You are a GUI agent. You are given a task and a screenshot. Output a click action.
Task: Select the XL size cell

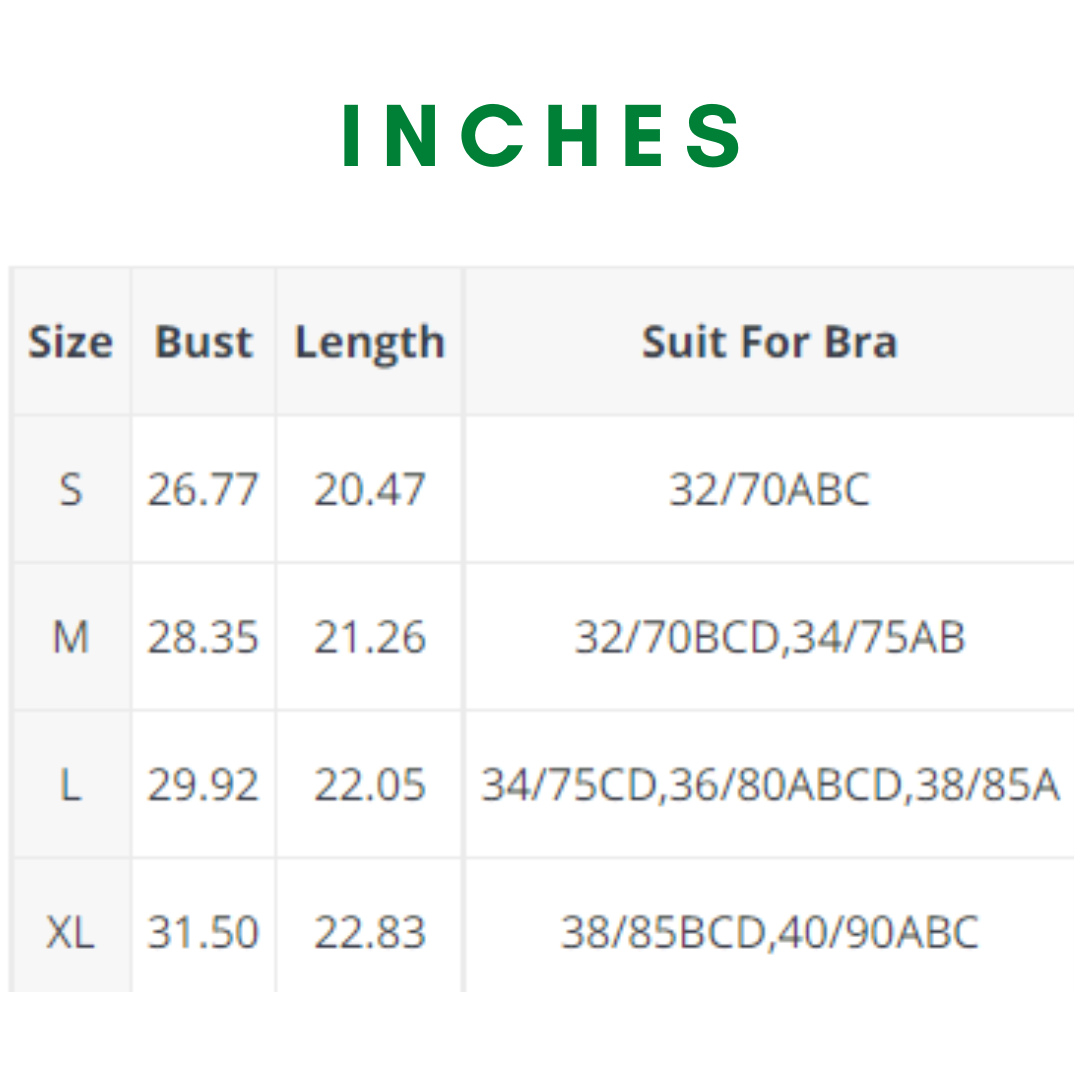pyautogui.click(x=70, y=932)
